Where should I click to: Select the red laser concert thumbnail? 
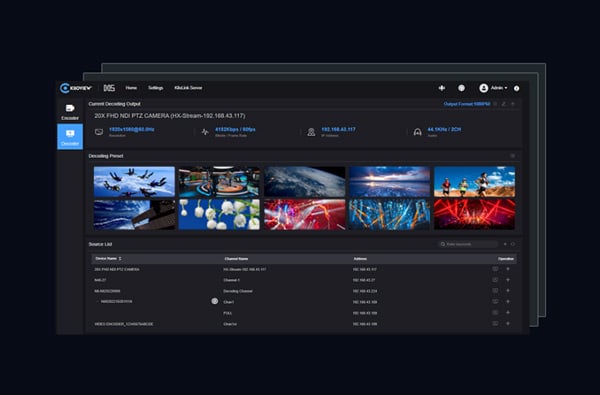click(474, 214)
